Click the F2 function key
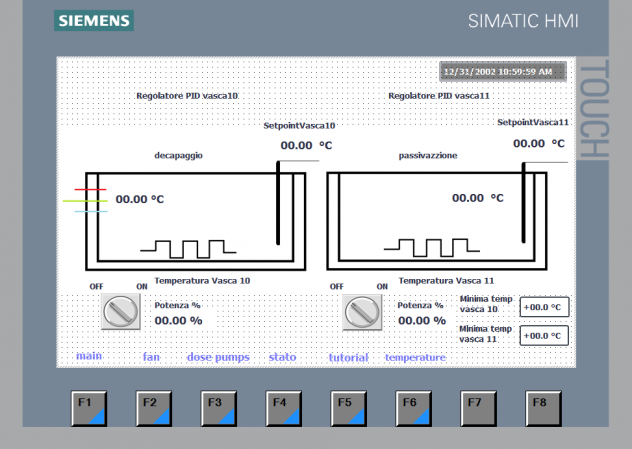The width and height of the screenshot is (632, 449). pos(154,408)
